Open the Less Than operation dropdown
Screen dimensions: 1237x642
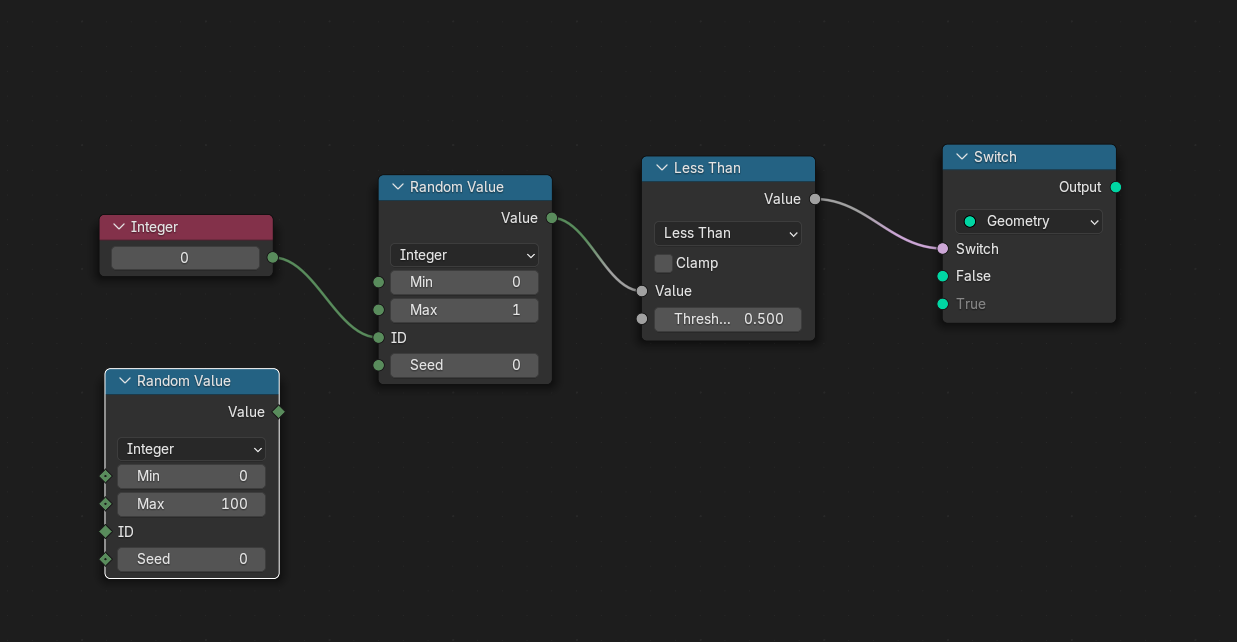pos(728,233)
